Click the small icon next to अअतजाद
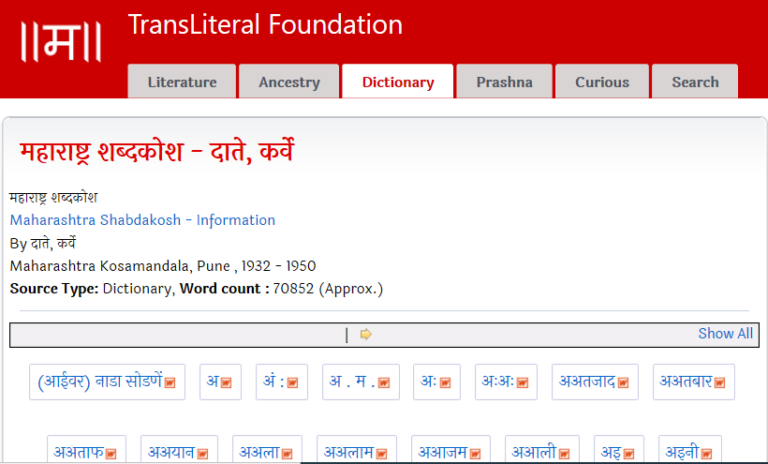This screenshot has height=464, width=768. [623, 383]
